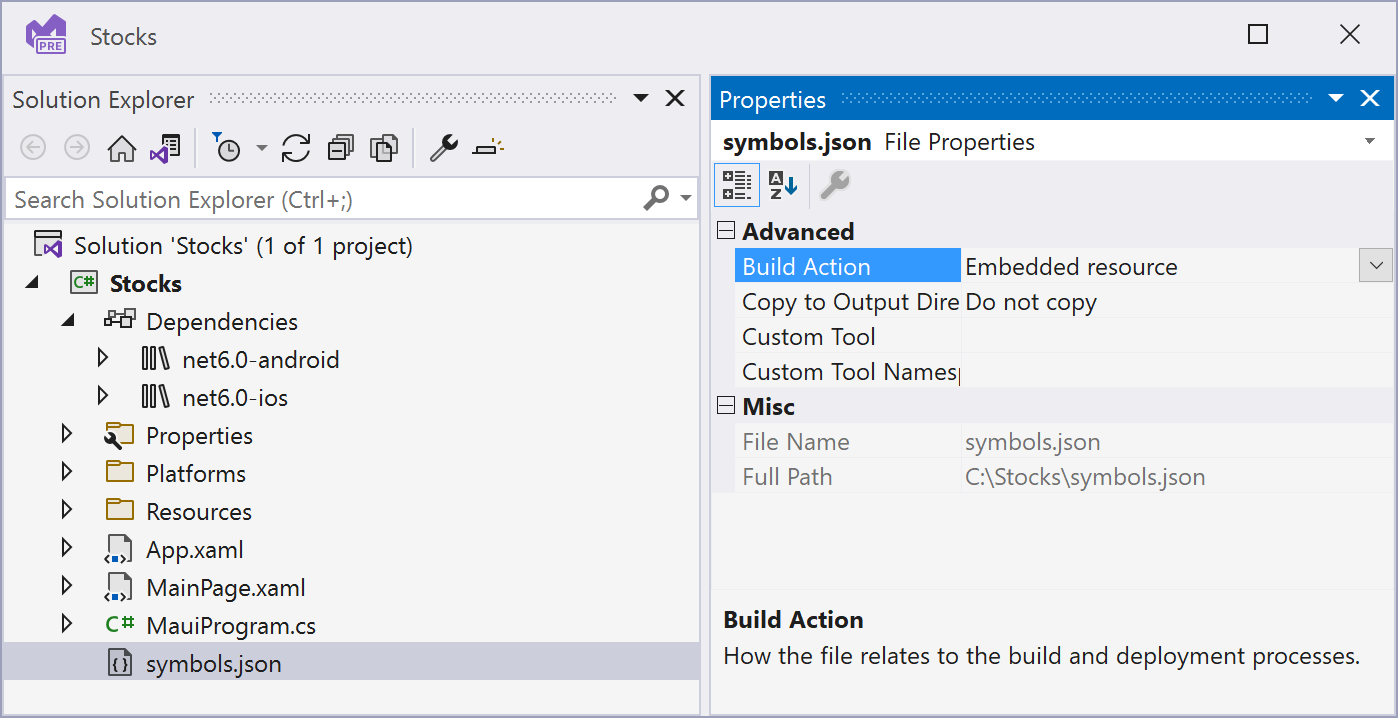Click the Forward navigation arrow in Solution Explorer
This screenshot has width=1398, height=718.
coord(77,149)
